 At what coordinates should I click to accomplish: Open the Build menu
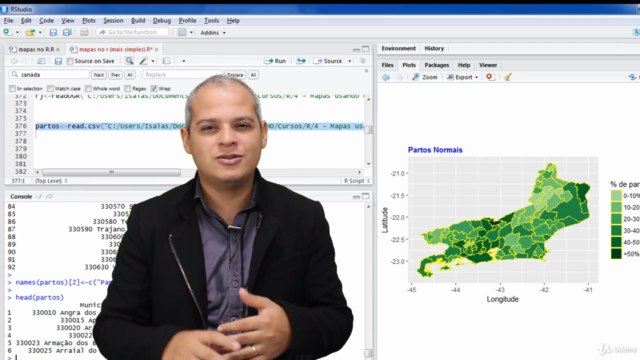[x=138, y=20]
